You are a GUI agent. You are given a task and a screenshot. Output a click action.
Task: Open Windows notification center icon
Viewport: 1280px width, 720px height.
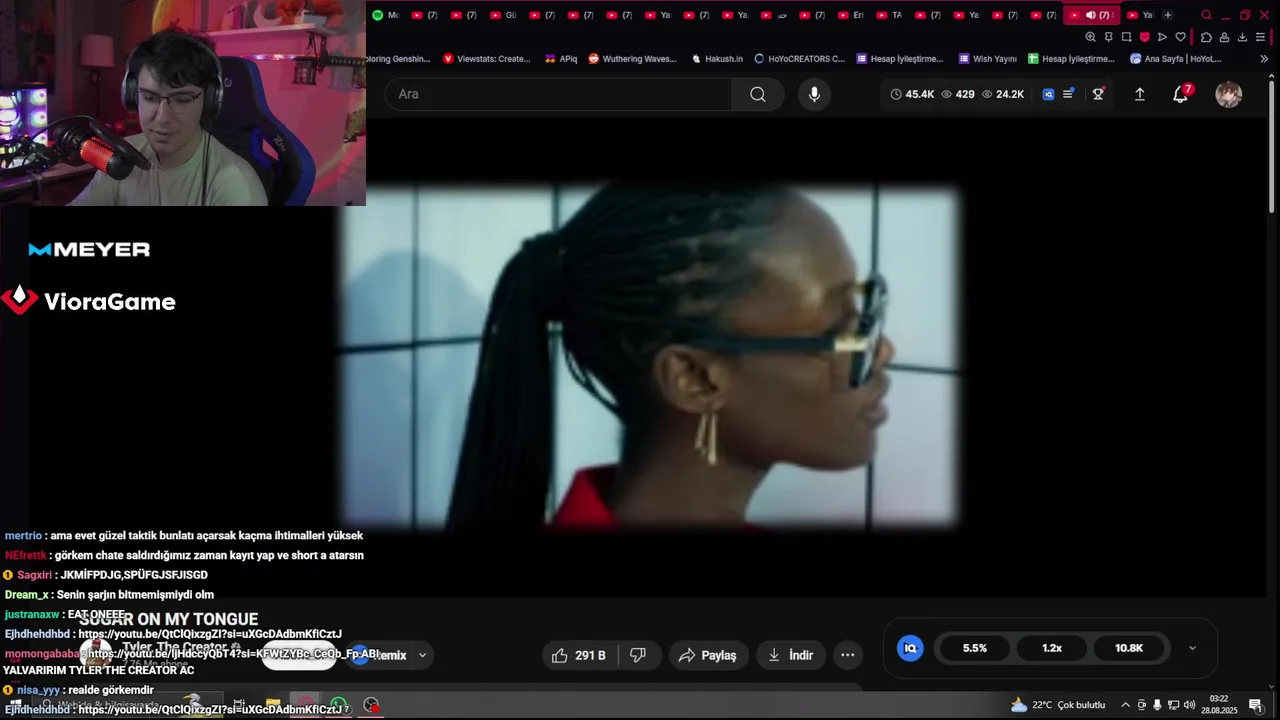[1255, 705]
